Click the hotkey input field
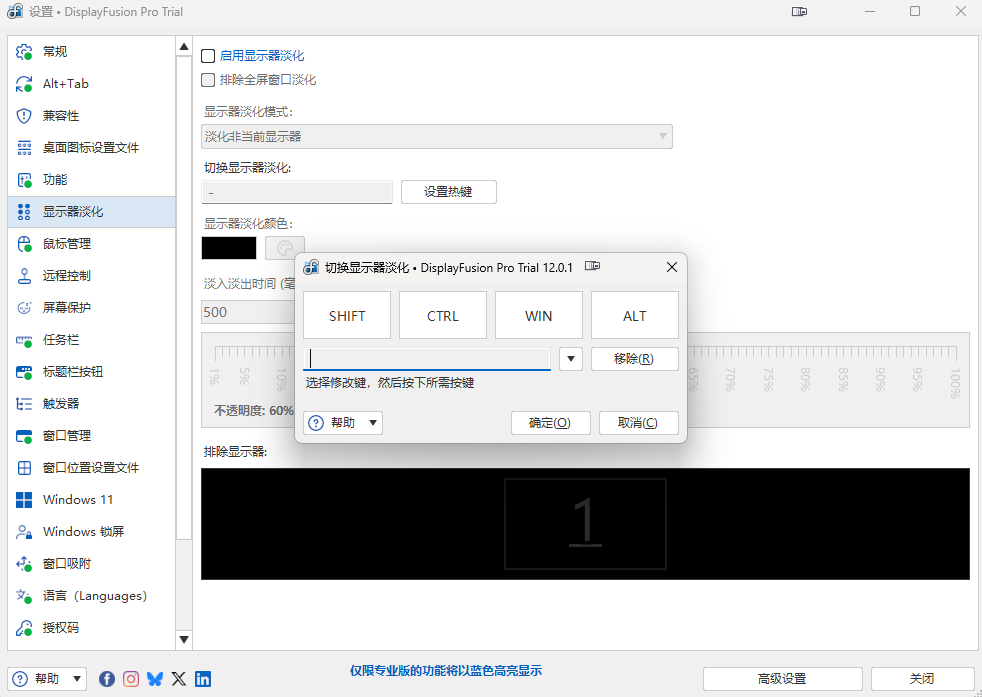 pos(427,359)
